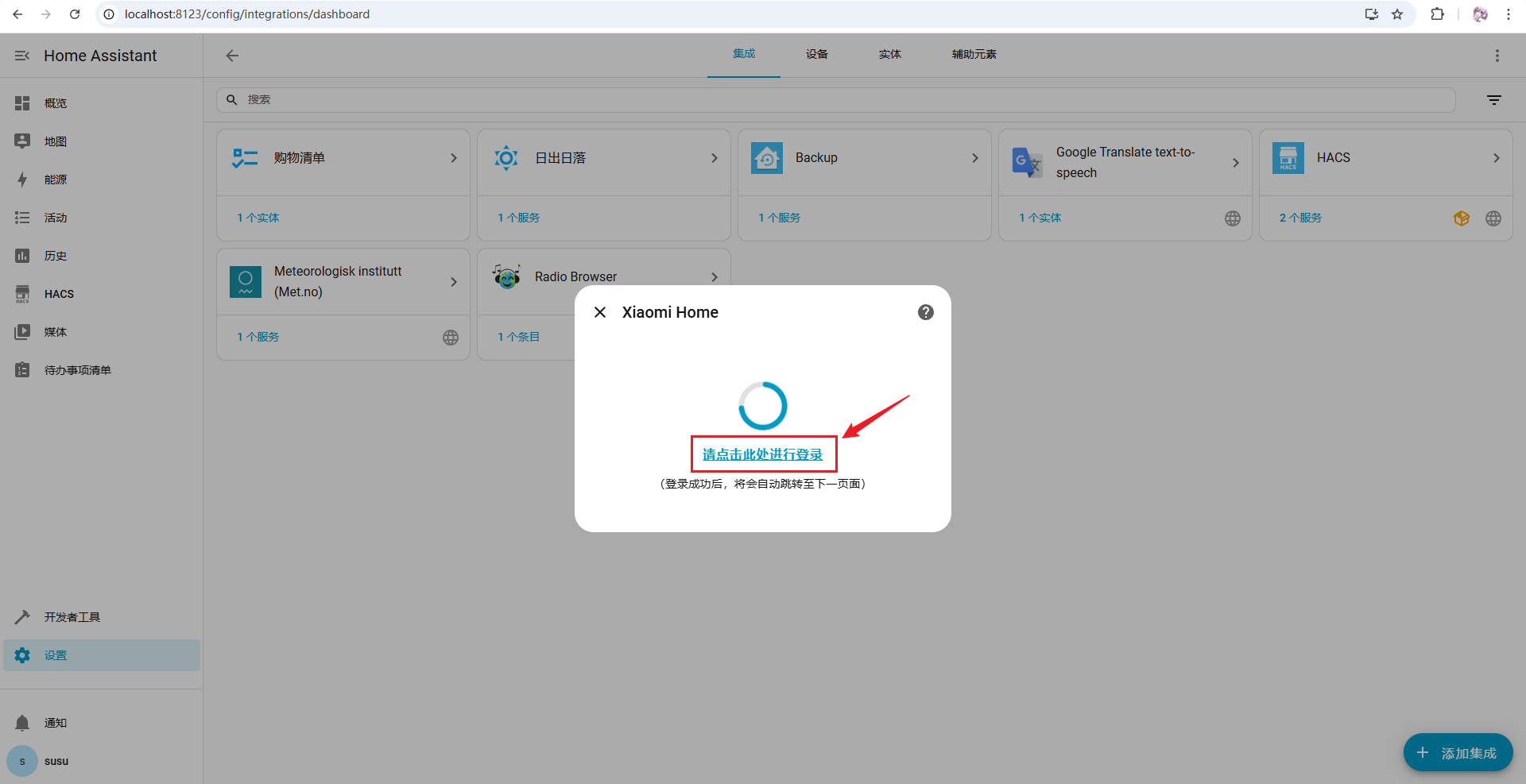Open 设置 settings in the sidebar
Viewport: 1526px width, 784px height.
point(102,655)
